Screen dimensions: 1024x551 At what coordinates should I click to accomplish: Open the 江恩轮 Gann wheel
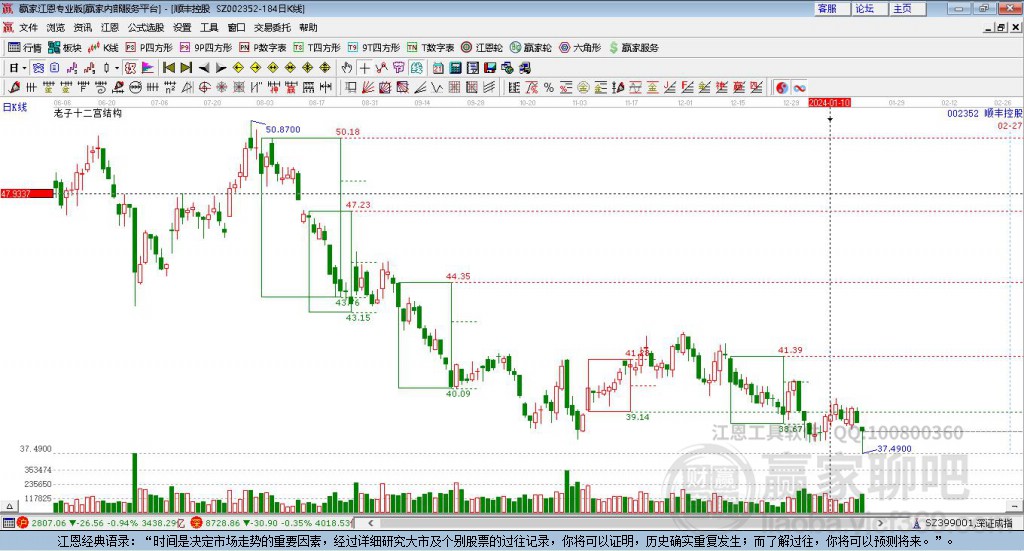pos(482,48)
